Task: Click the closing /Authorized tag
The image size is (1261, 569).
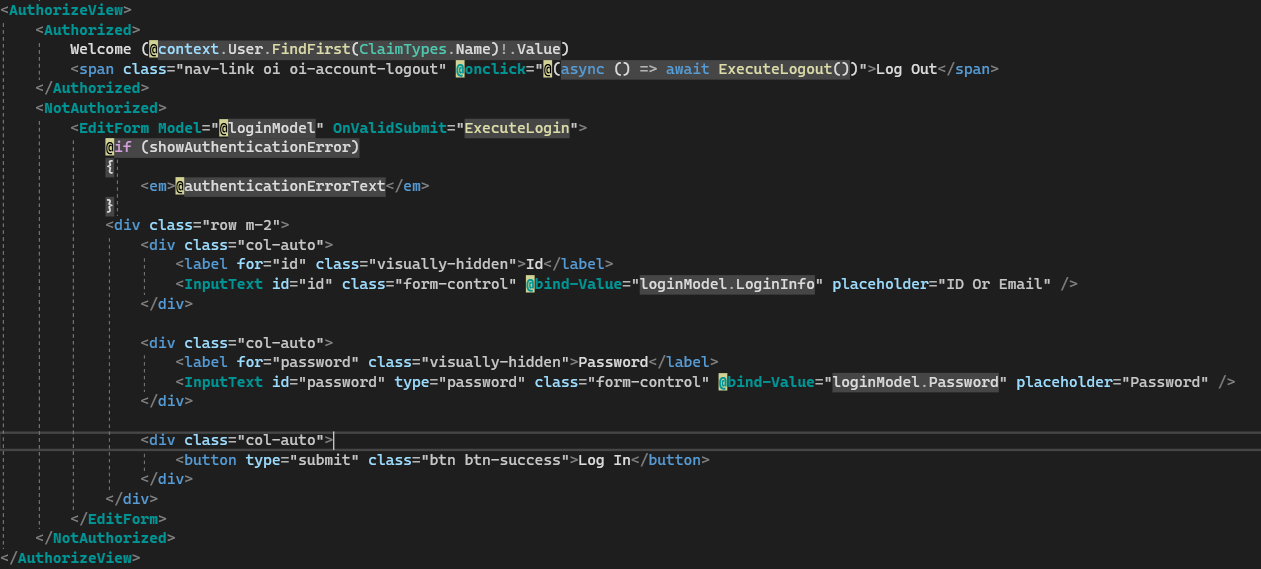Action: 92,88
